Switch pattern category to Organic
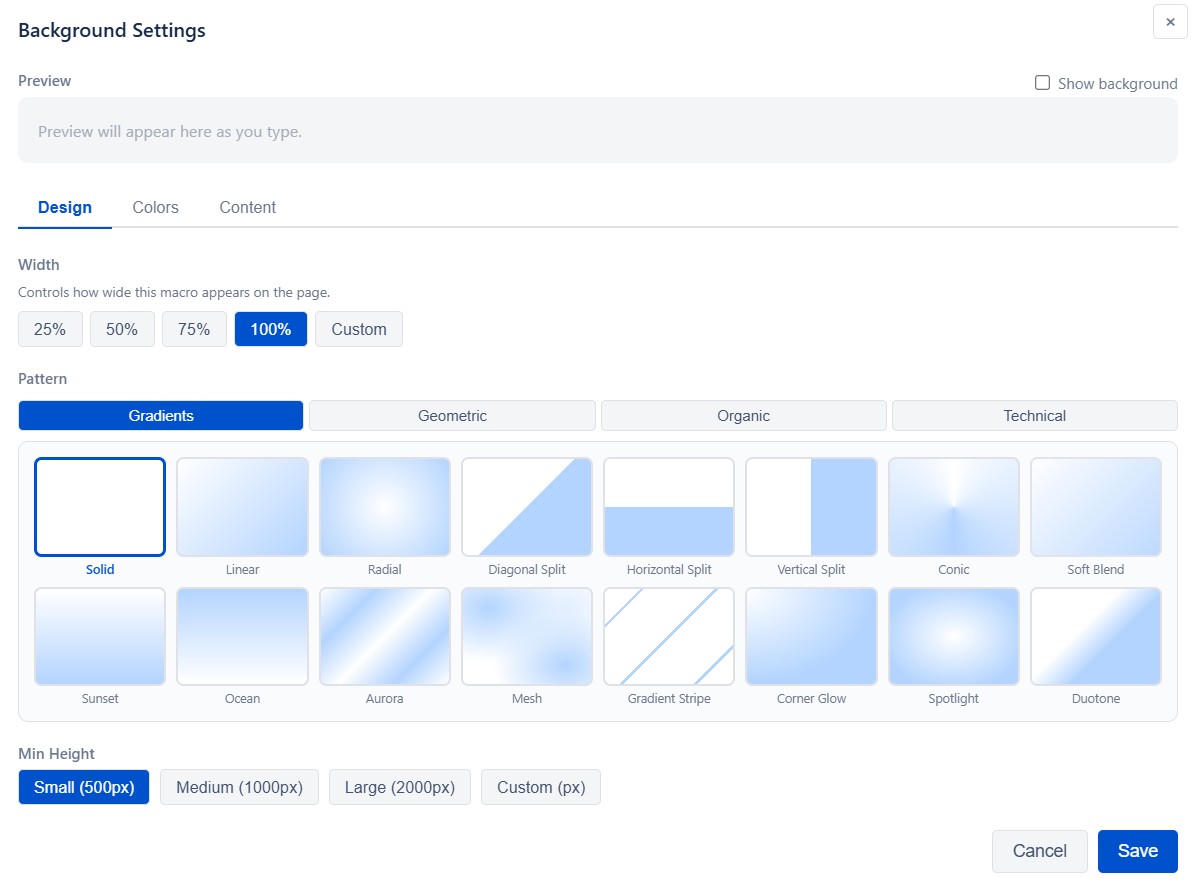Image resolution: width=1197 pixels, height=882 pixels. click(743, 415)
